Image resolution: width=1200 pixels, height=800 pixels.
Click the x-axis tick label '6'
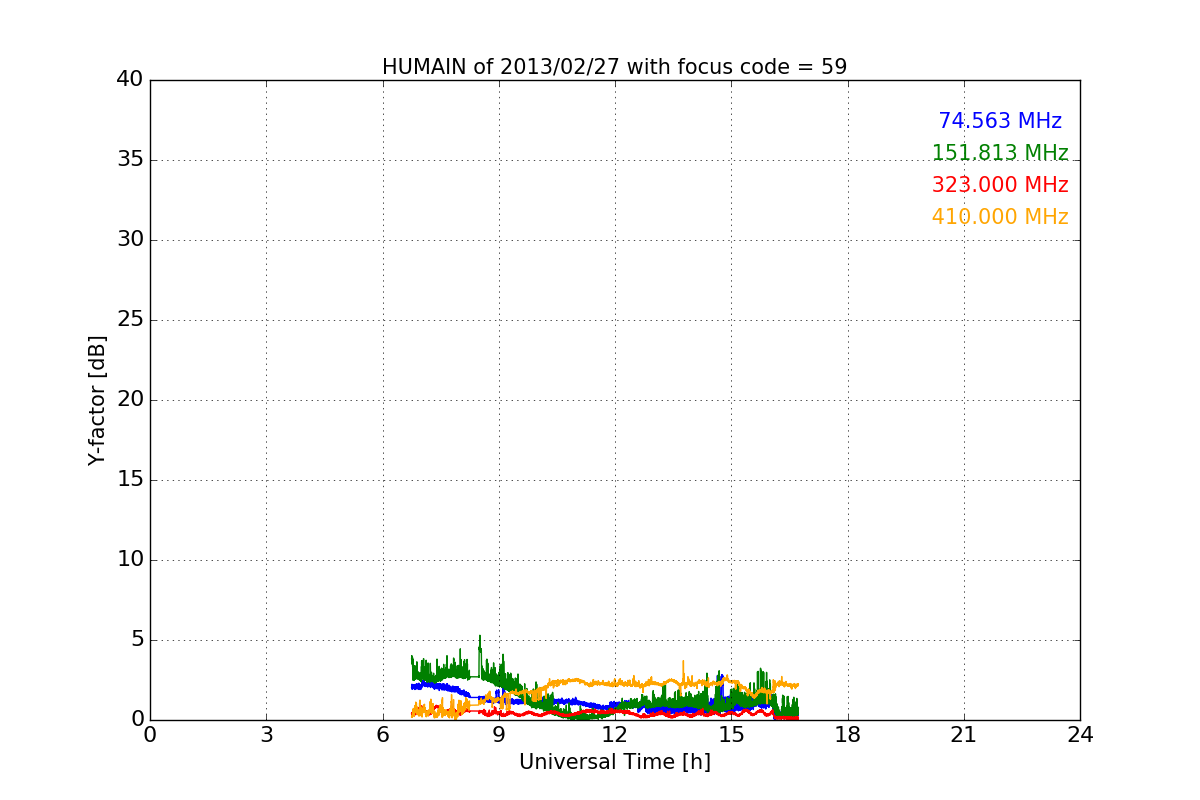click(382, 735)
